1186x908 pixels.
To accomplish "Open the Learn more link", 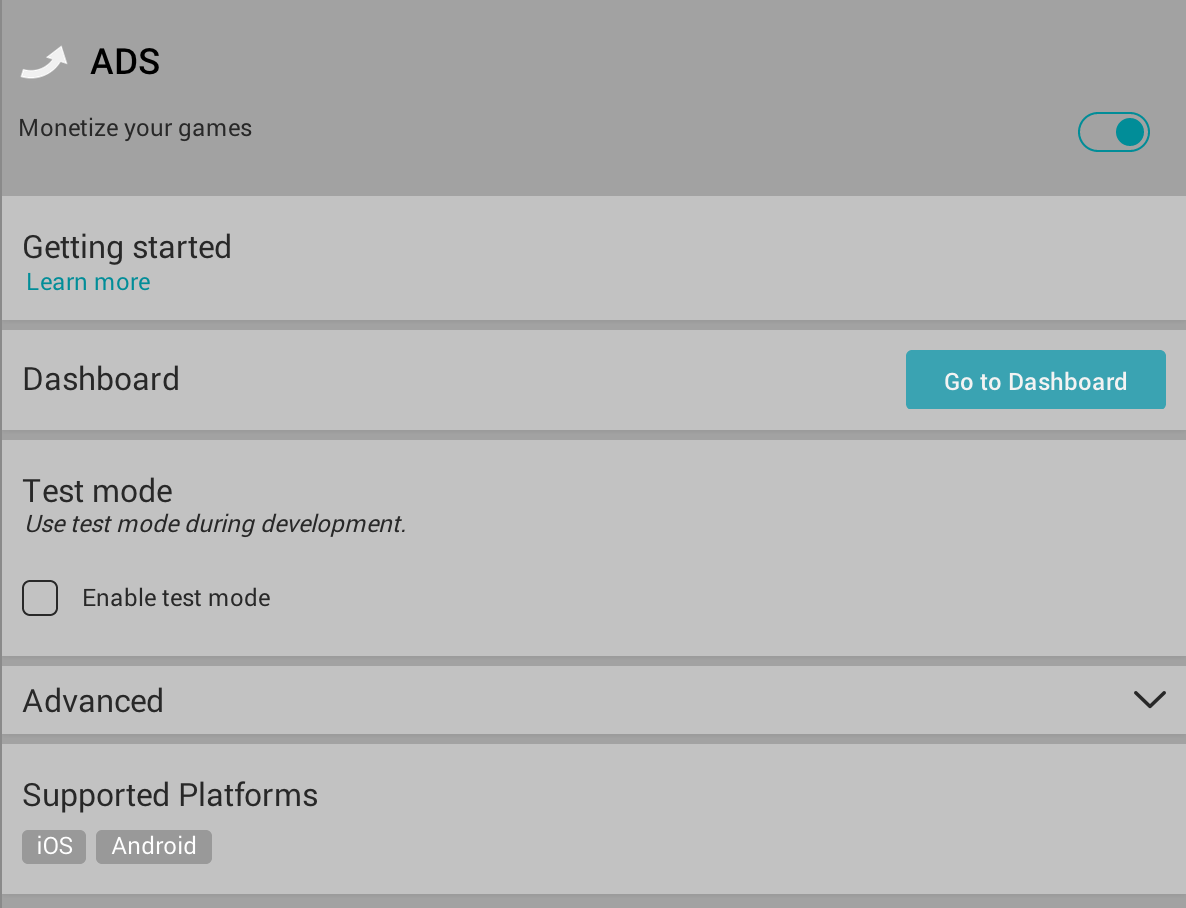I will (88, 281).
